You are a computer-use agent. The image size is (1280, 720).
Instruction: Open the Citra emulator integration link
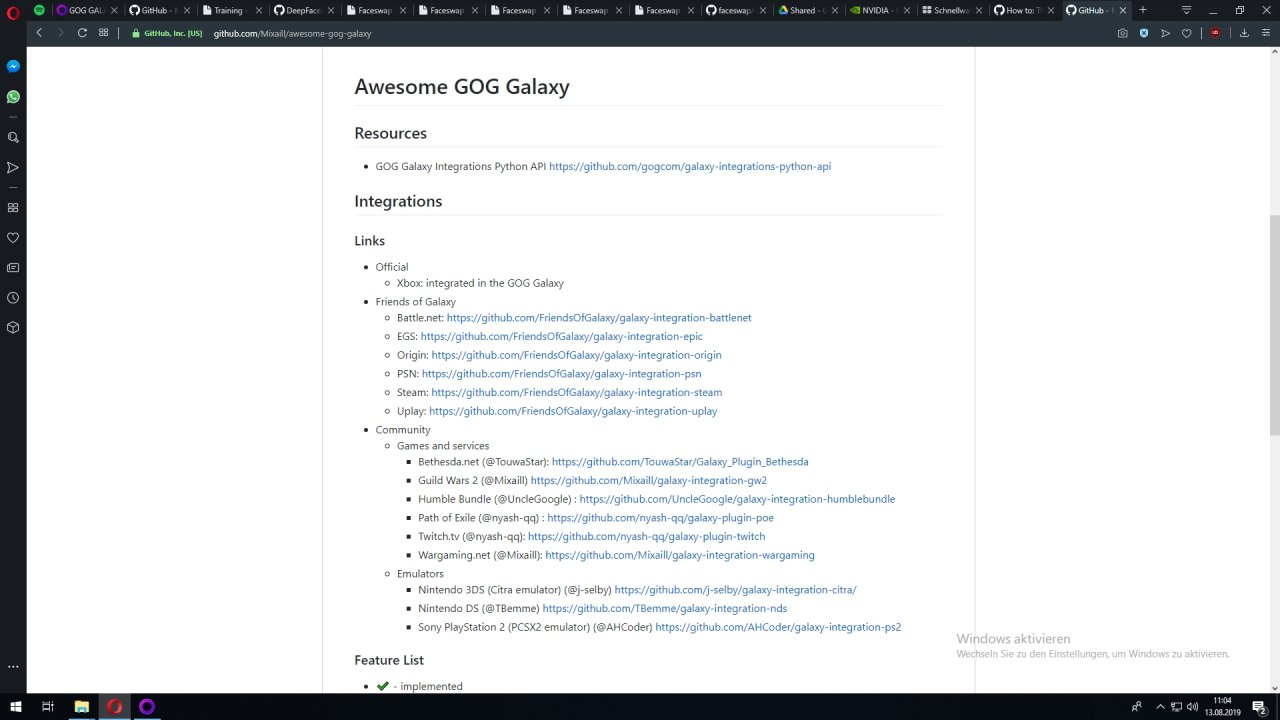(735, 590)
